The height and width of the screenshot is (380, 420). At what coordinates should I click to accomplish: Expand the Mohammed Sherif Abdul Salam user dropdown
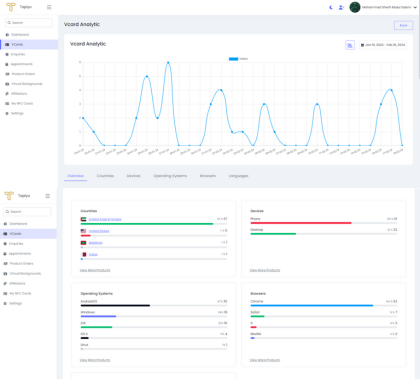tap(389, 7)
